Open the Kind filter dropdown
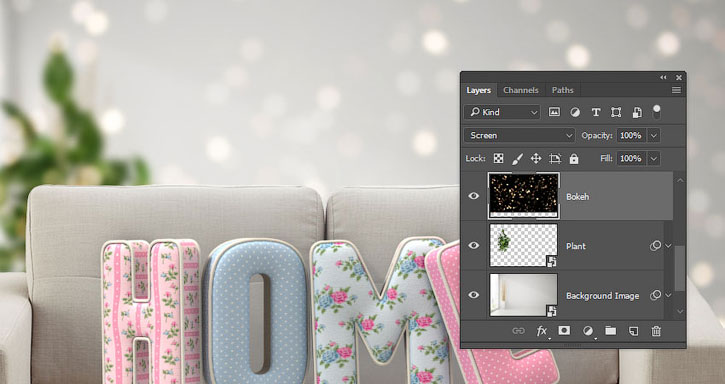This screenshot has height=384, width=725. pos(502,112)
